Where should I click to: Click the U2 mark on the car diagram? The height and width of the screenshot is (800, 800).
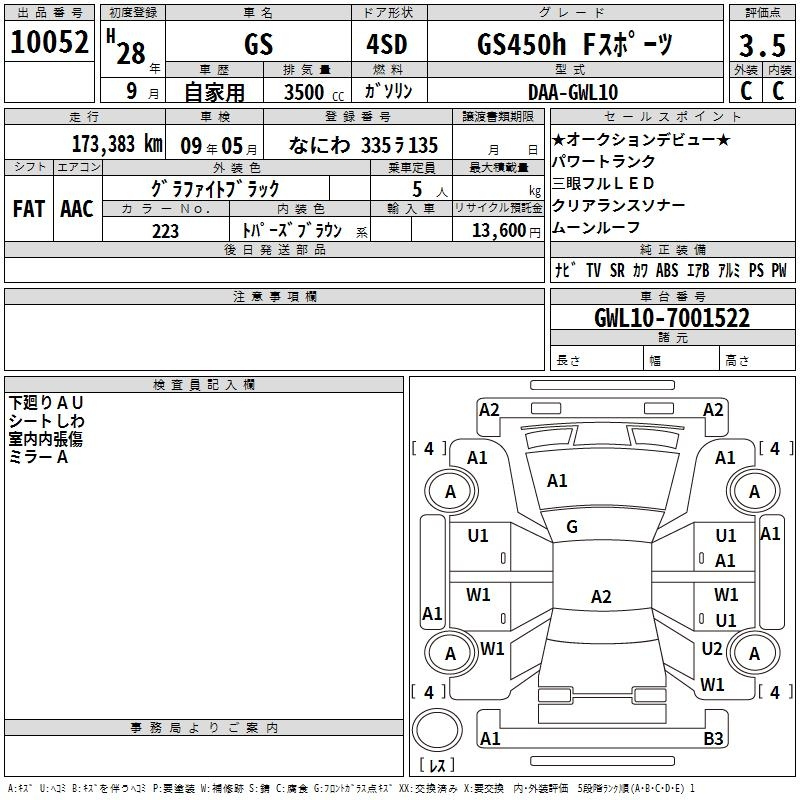click(712, 649)
